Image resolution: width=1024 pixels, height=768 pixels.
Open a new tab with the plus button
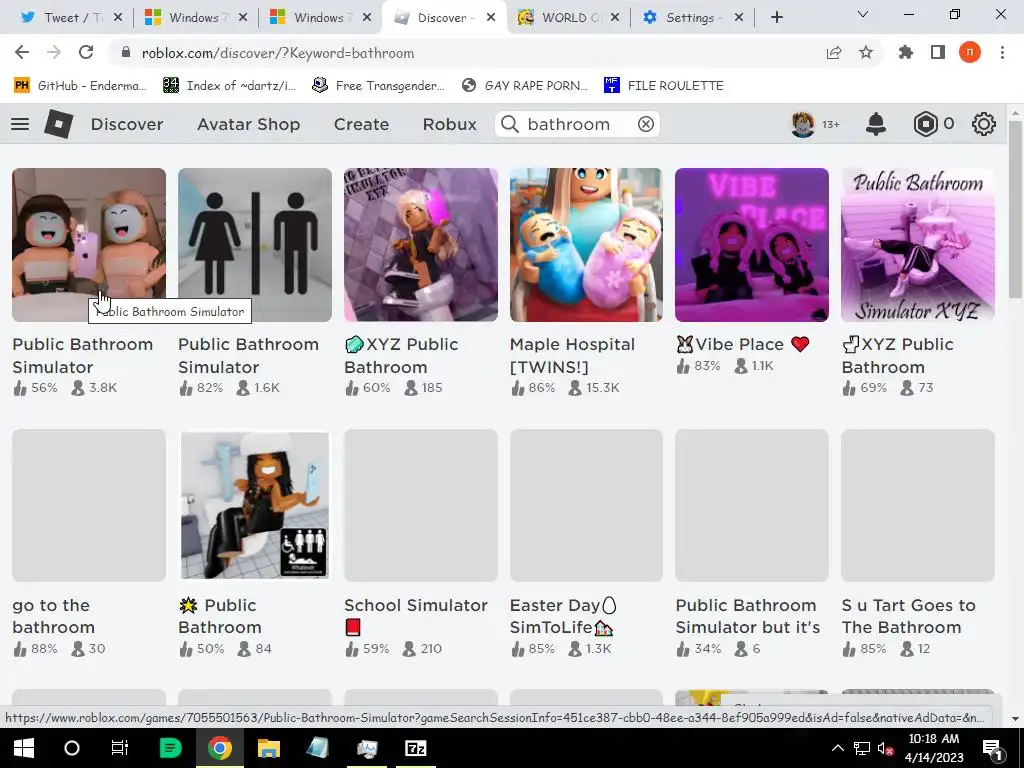(x=776, y=18)
